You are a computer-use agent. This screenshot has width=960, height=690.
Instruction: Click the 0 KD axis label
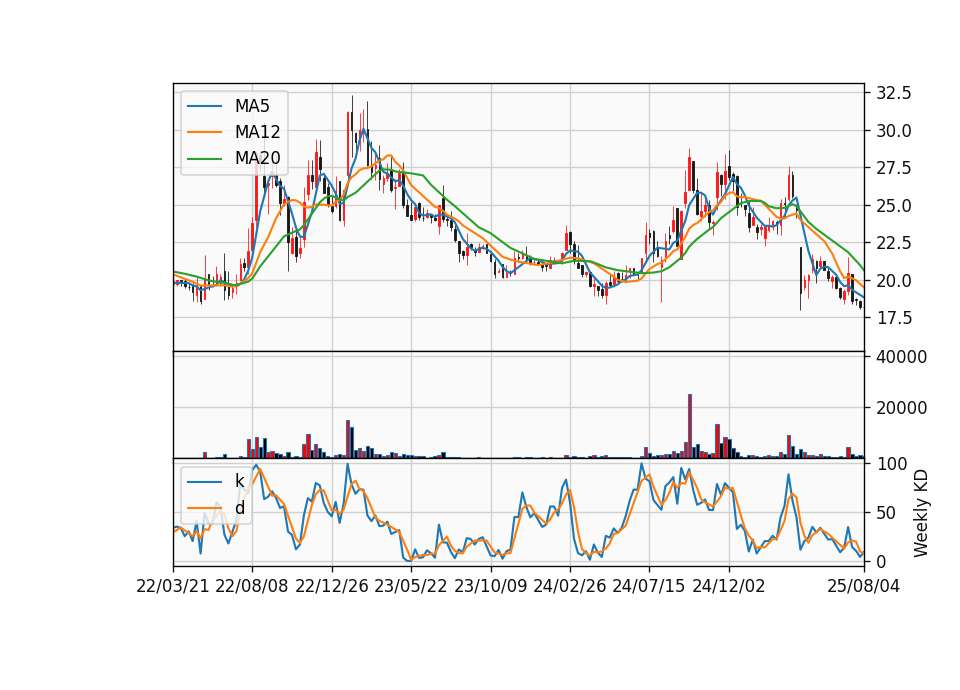(882, 561)
